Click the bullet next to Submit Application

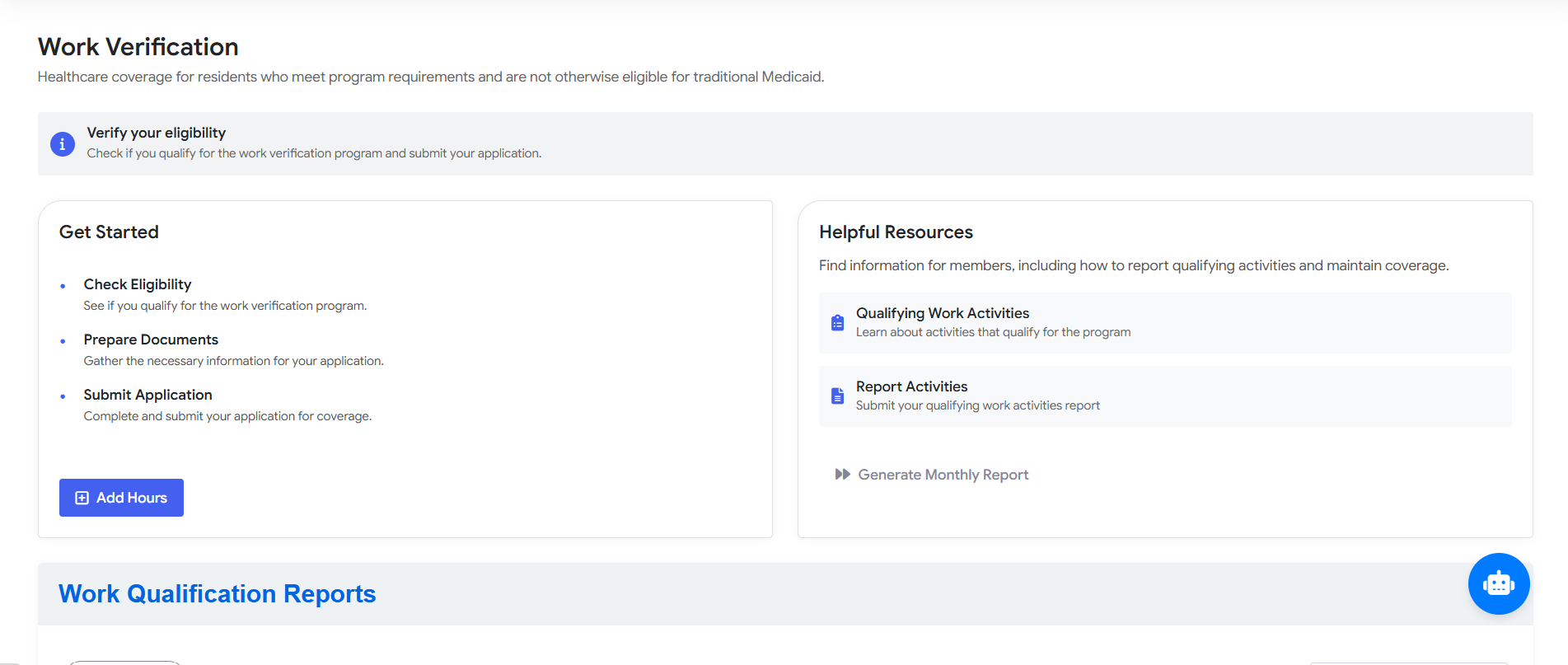pyautogui.click(x=63, y=396)
